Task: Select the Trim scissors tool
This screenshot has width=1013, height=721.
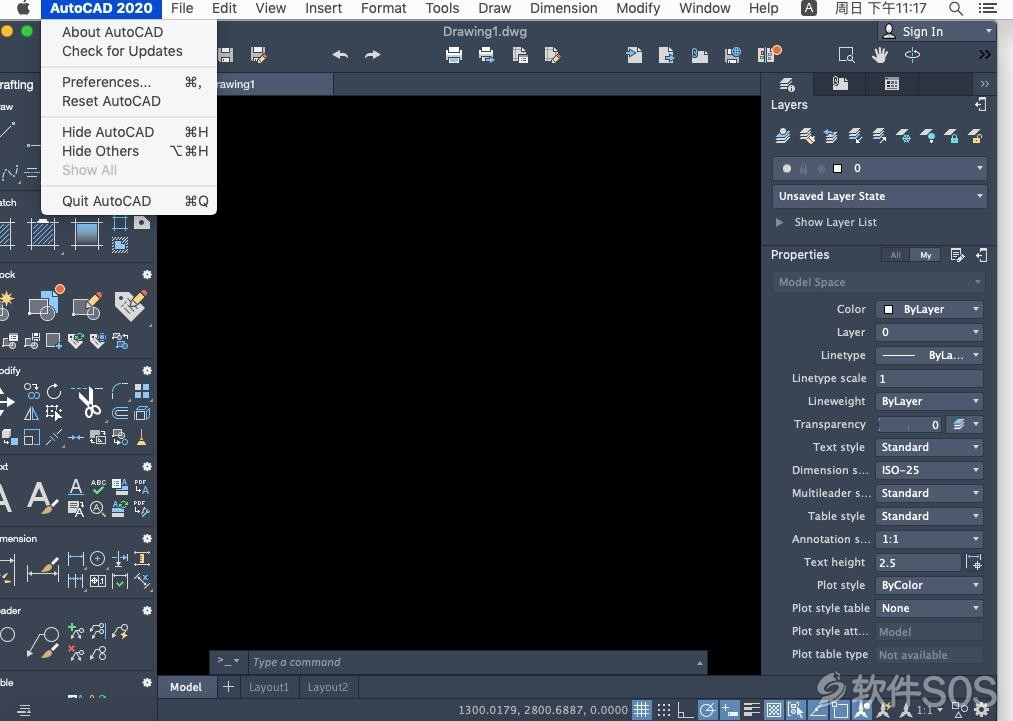Action: pos(89,402)
